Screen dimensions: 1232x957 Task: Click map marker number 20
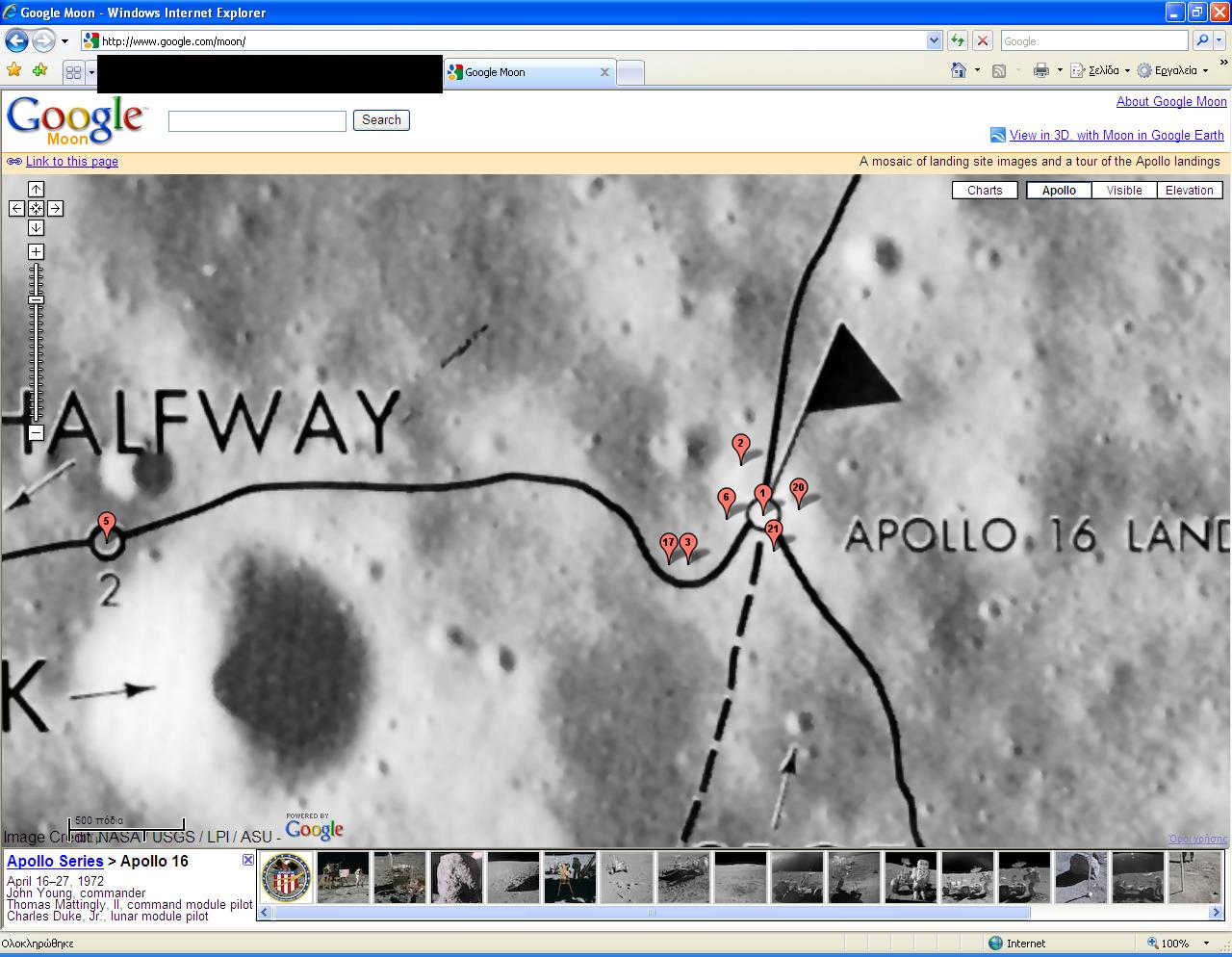(798, 492)
